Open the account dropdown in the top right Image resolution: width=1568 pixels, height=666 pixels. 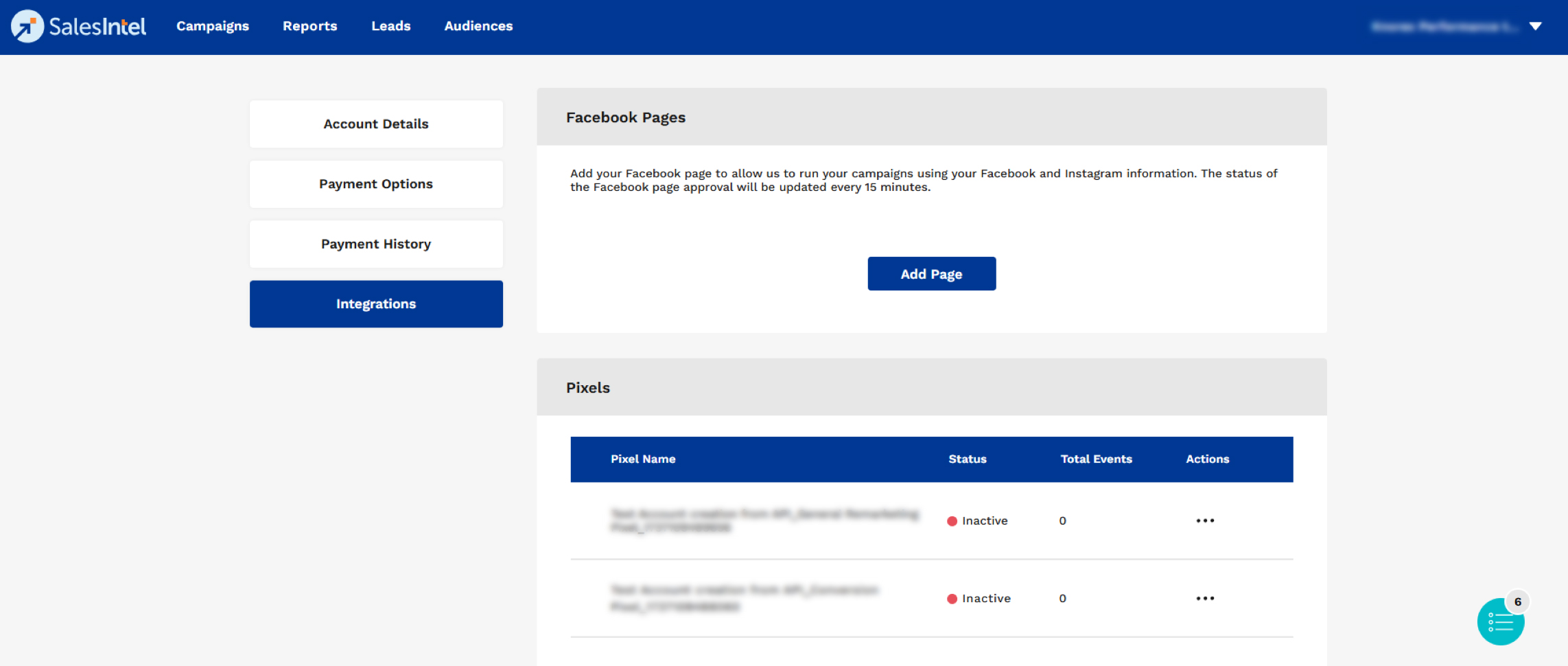(x=1535, y=26)
